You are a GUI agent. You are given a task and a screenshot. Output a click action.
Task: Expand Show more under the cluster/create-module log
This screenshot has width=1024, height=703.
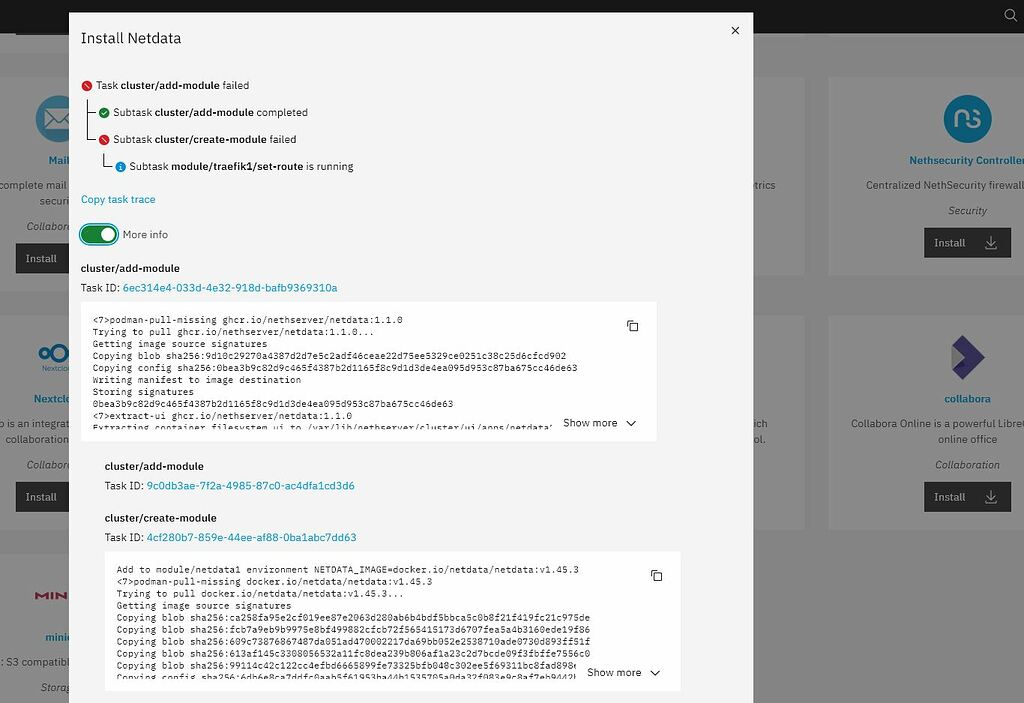(623, 672)
